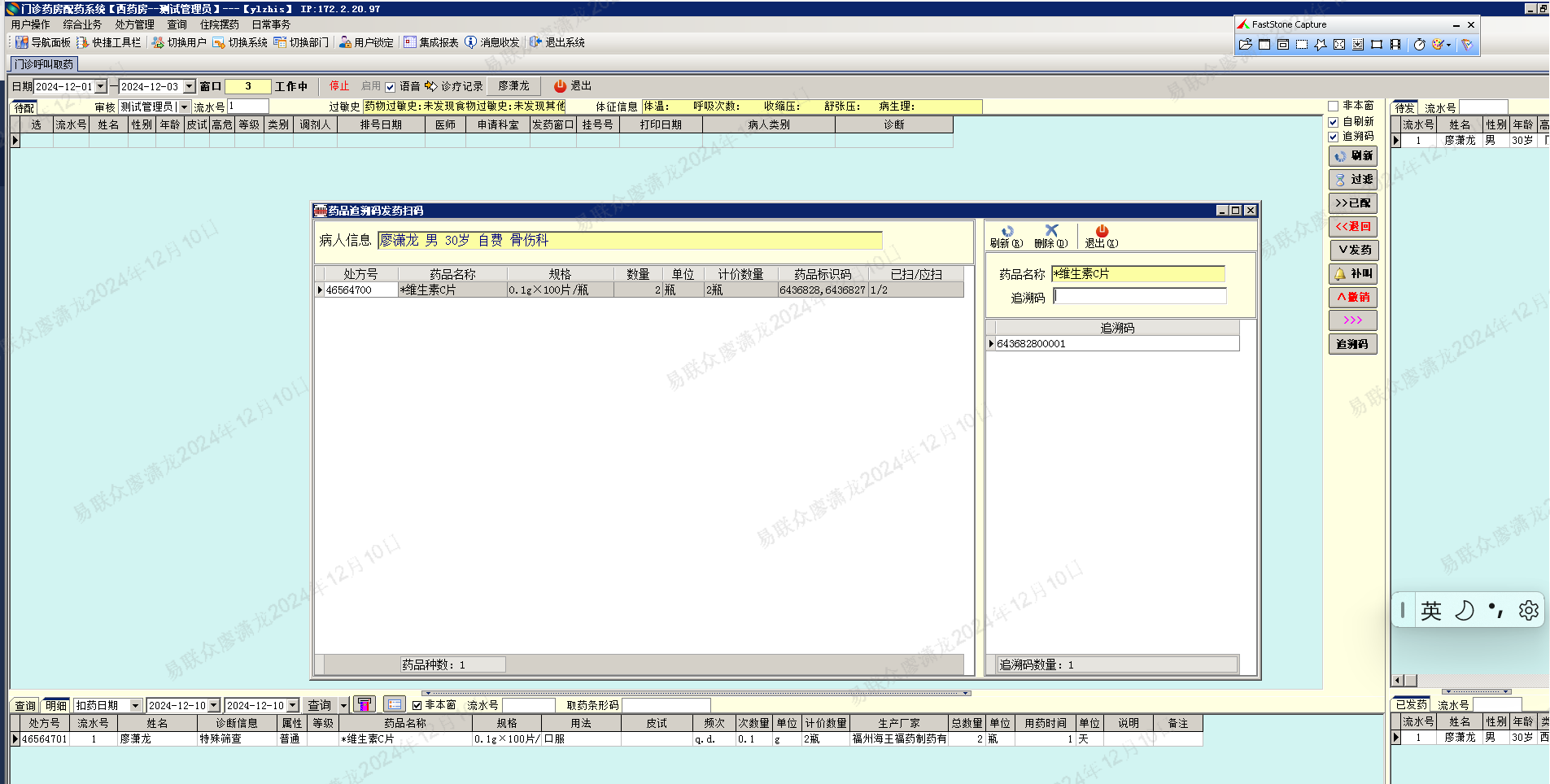Image resolution: width=1550 pixels, height=784 pixels.
Task: Select FastStone capture rectangular region tool
Action: pyautogui.click(x=1302, y=45)
